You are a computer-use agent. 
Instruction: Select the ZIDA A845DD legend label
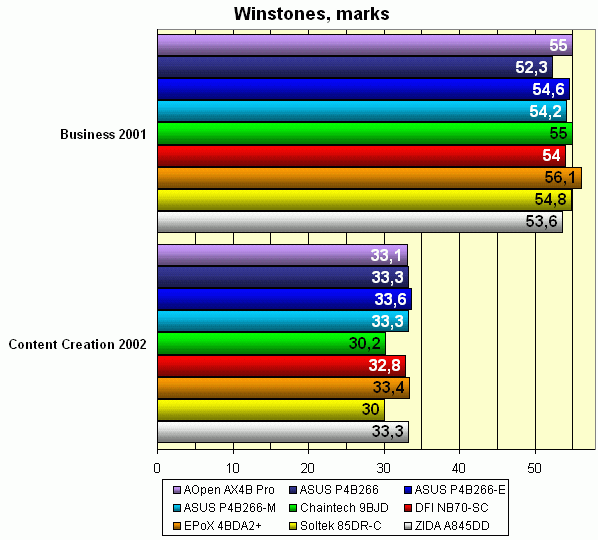452,526
